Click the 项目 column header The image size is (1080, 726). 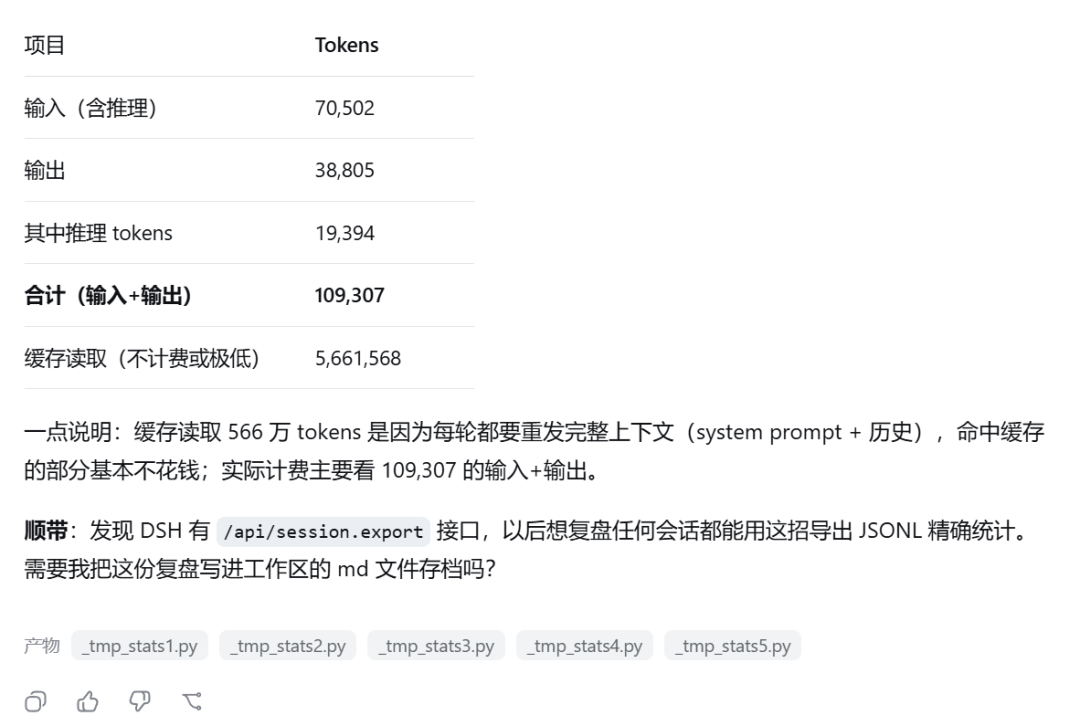(45, 45)
